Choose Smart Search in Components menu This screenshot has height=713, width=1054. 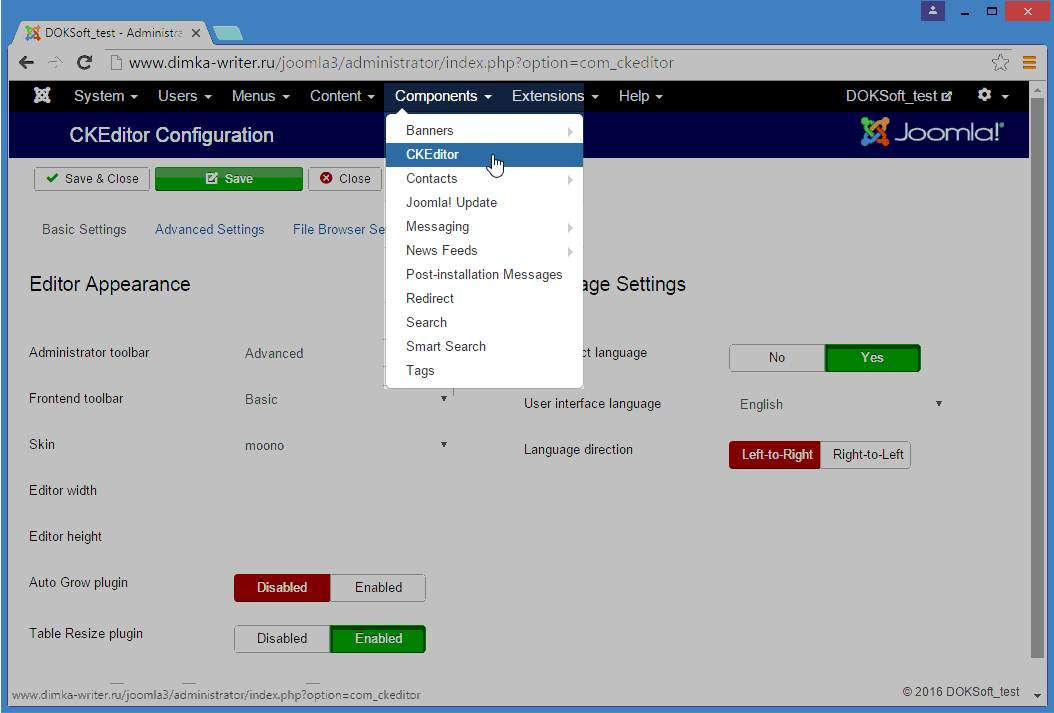[x=446, y=346]
